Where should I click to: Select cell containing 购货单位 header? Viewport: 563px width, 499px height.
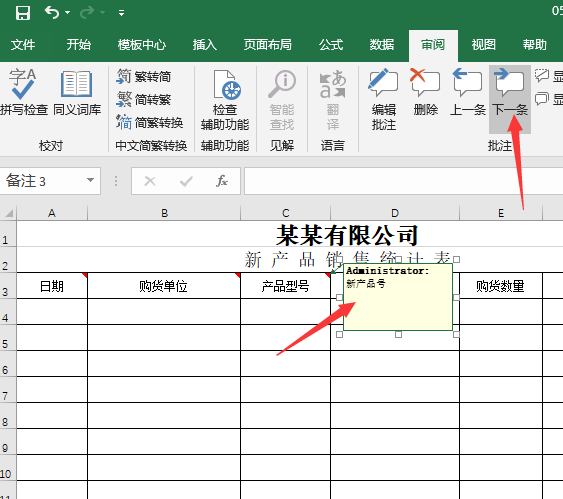(x=164, y=286)
